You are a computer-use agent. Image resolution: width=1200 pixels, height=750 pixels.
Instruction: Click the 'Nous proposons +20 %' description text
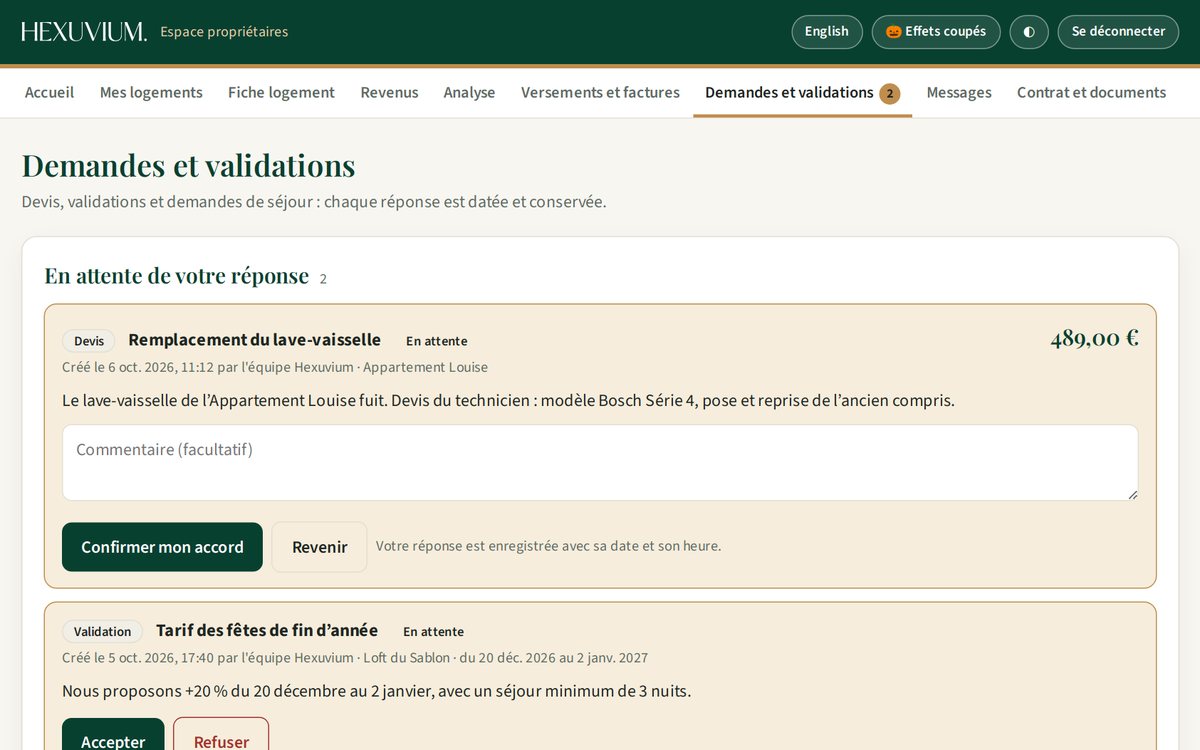376,691
